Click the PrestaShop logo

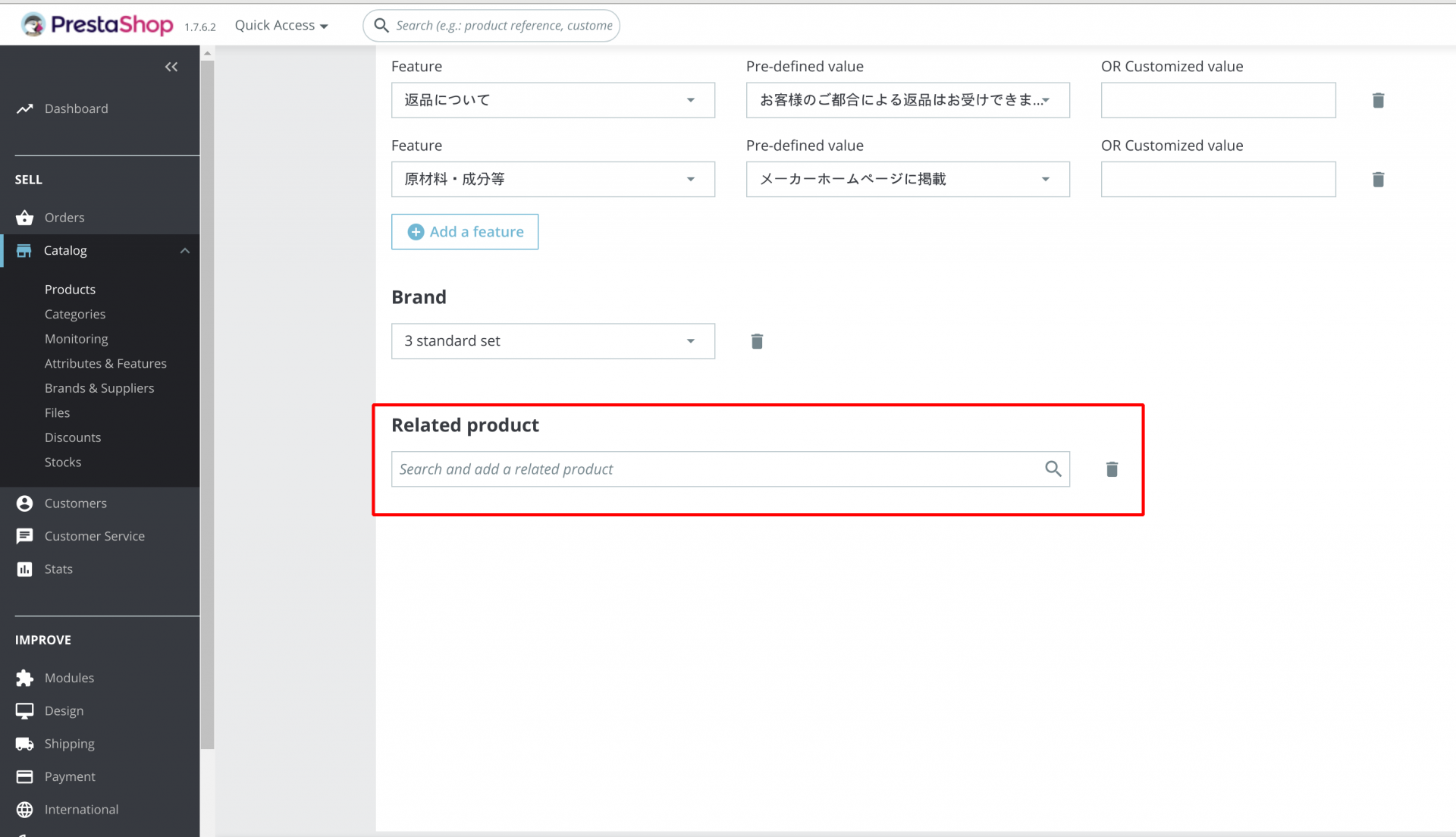[96, 25]
